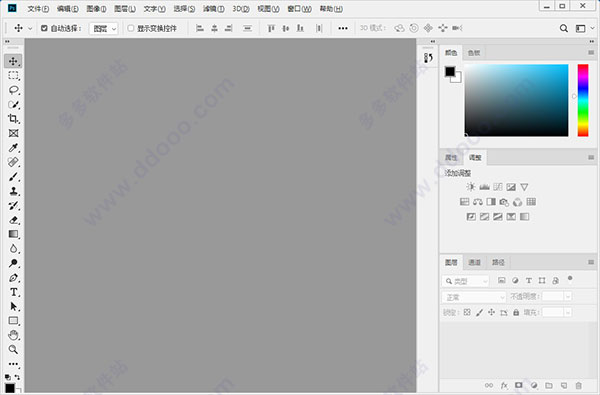Select the Dodge tool

tap(13, 263)
